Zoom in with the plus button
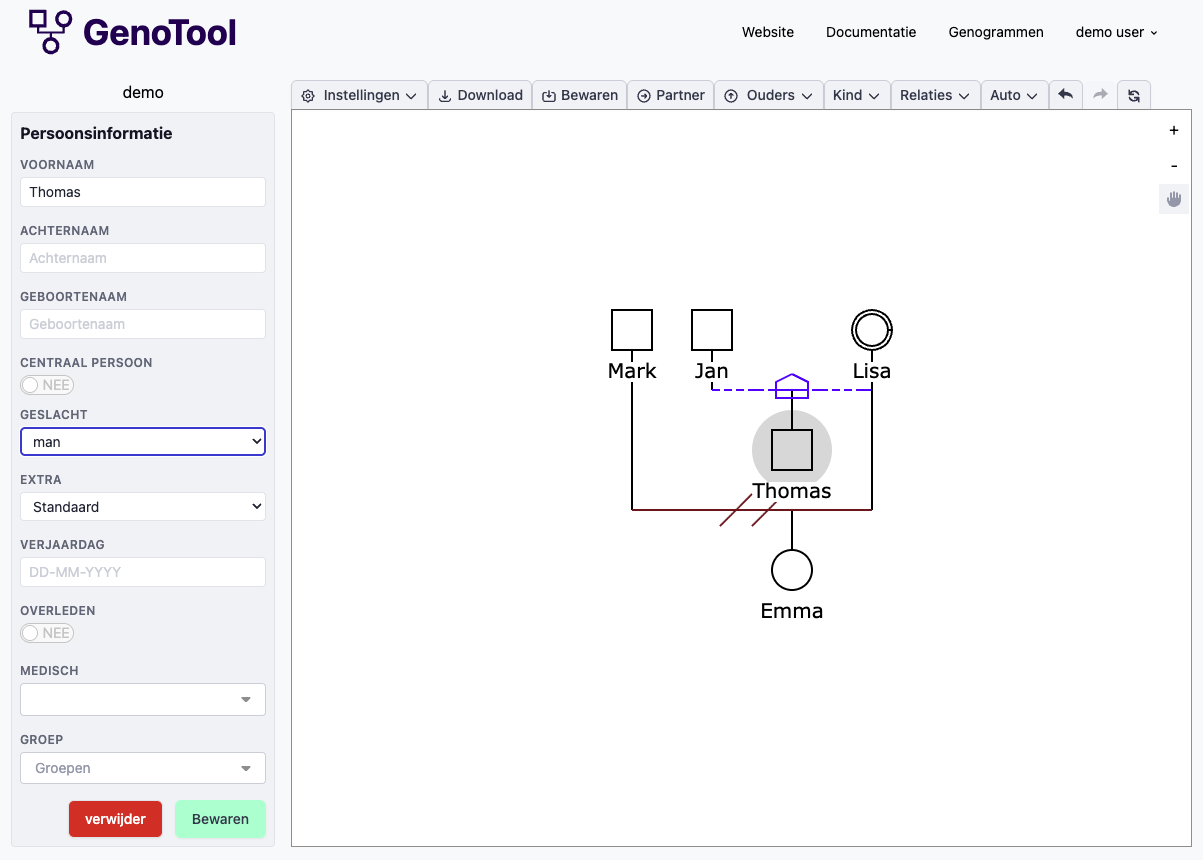1203x860 pixels. [1174, 131]
